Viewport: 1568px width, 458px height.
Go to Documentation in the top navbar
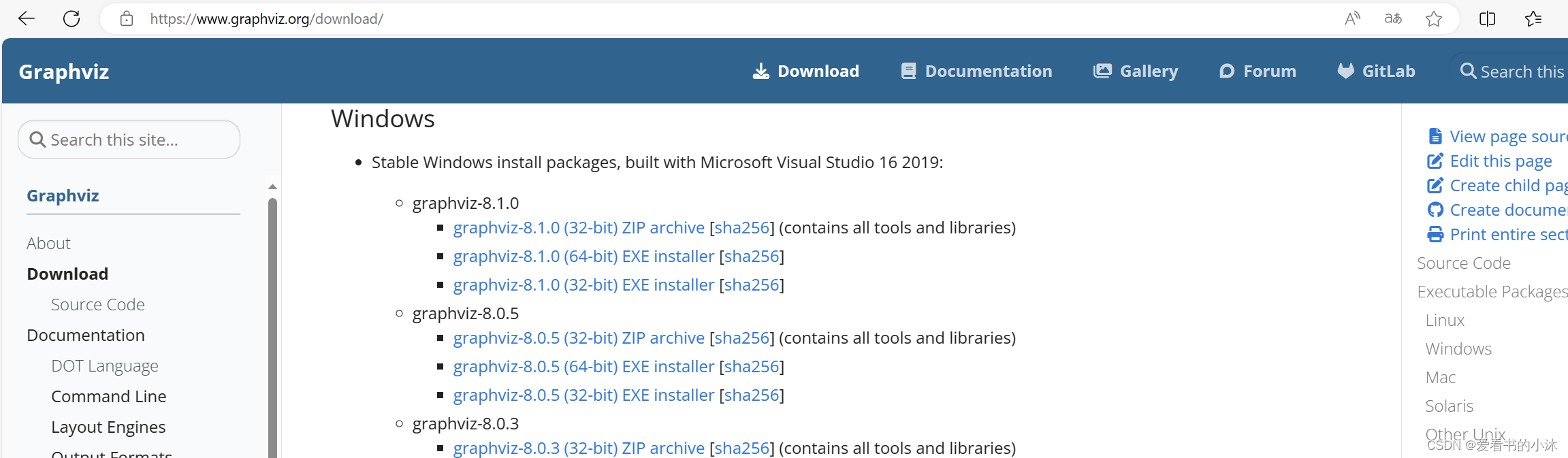[x=976, y=71]
